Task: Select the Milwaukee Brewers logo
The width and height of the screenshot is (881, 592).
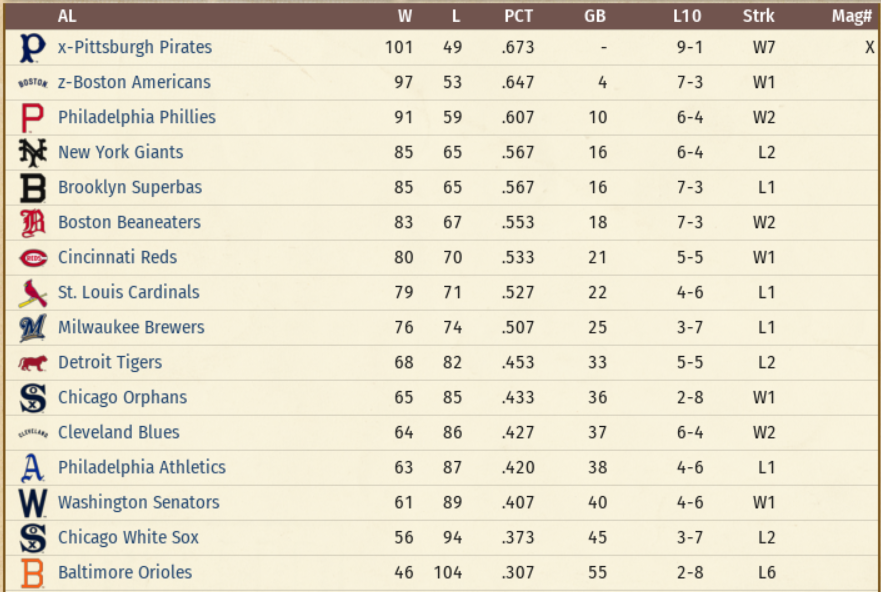Action: (32, 327)
